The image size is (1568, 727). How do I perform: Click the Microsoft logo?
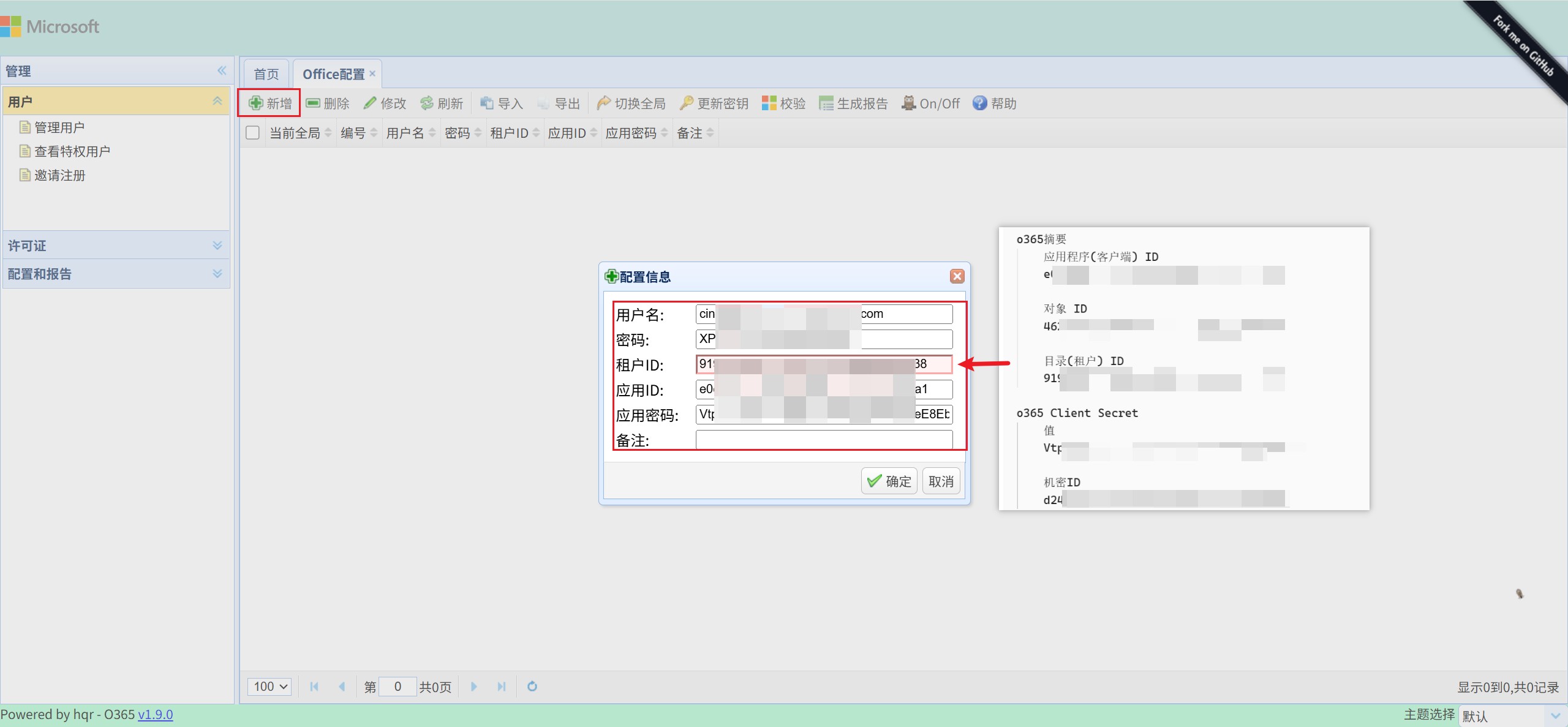(50, 26)
